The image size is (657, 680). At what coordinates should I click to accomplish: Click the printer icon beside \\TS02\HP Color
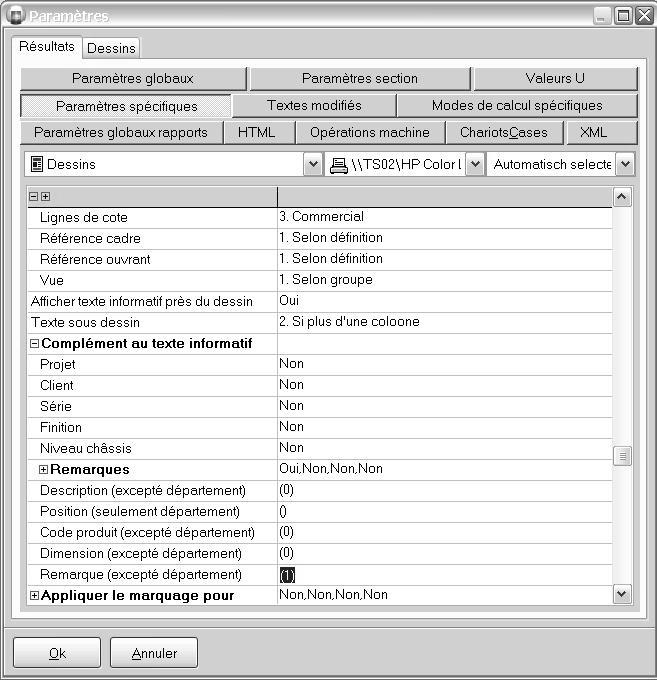(x=339, y=165)
